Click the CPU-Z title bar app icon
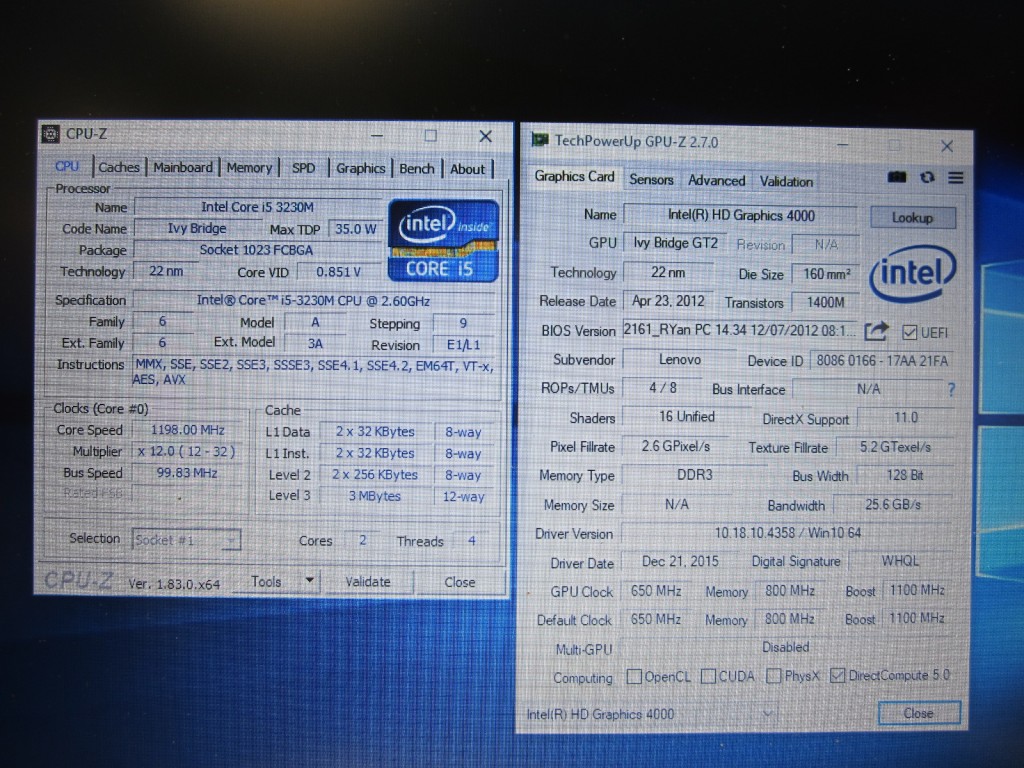 (50, 134)
